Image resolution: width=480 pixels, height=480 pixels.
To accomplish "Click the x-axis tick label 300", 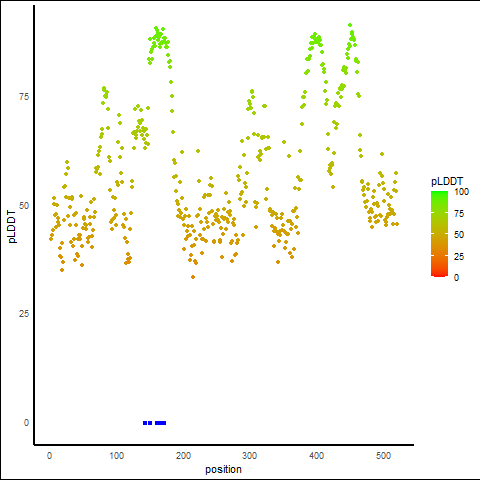I will [x=250, y=456].
